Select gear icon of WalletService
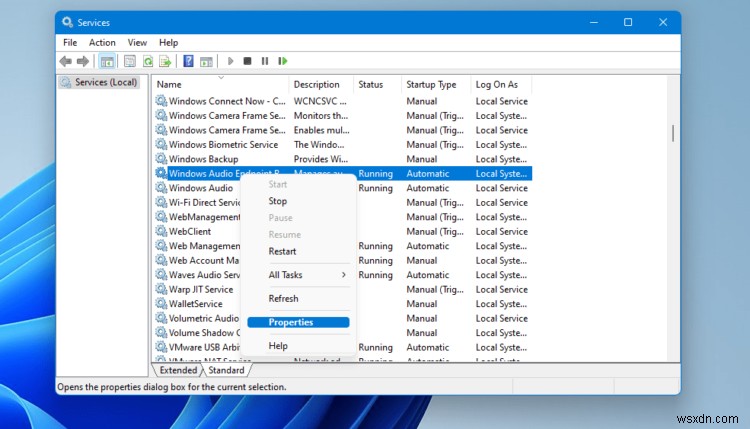This screenshot has height=429, width=750. pyautogui.click(x=161, y=304)
